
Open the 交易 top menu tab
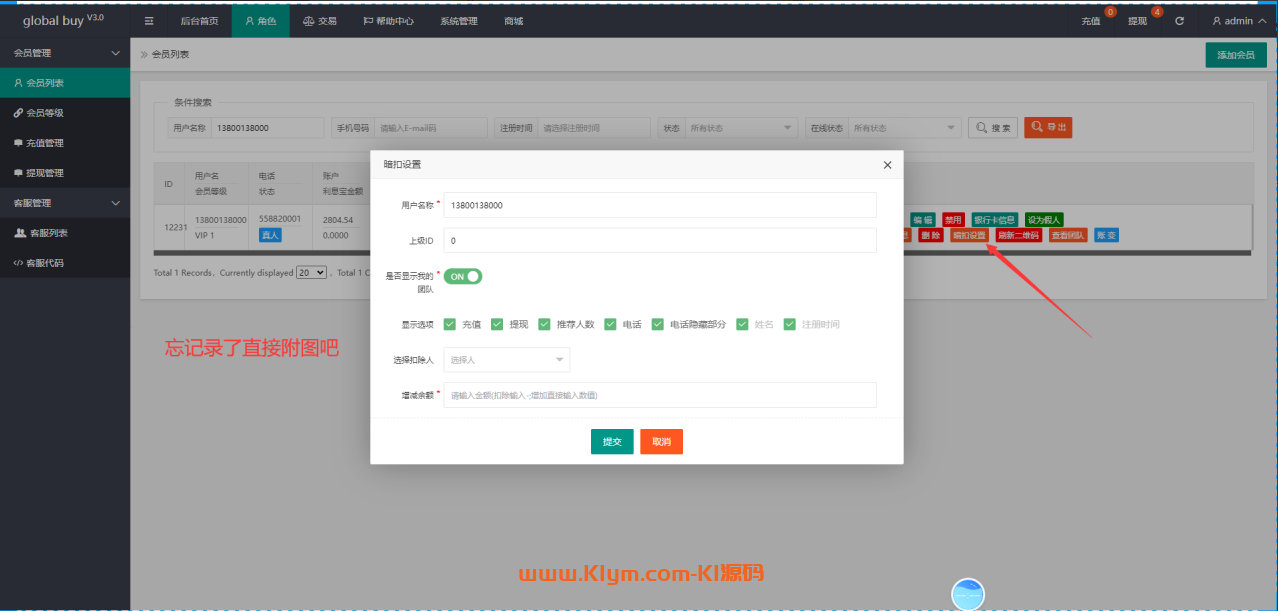tap(319, 21)
